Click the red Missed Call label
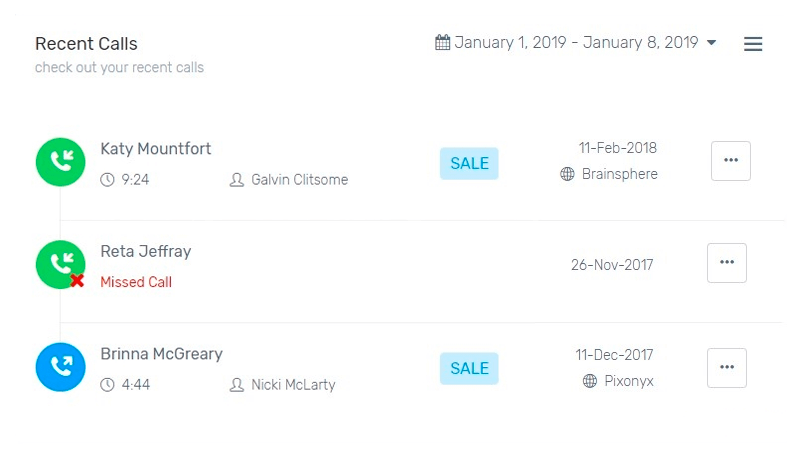The height and width of the screenshot is (458, 800). [136, 282]
